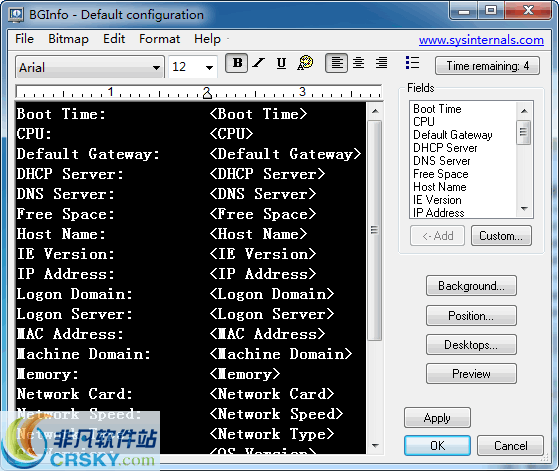This screenshot has height=471, width=559.
Task: Click the <Free Space> placeholder in editor
Action: click(263, 214)
